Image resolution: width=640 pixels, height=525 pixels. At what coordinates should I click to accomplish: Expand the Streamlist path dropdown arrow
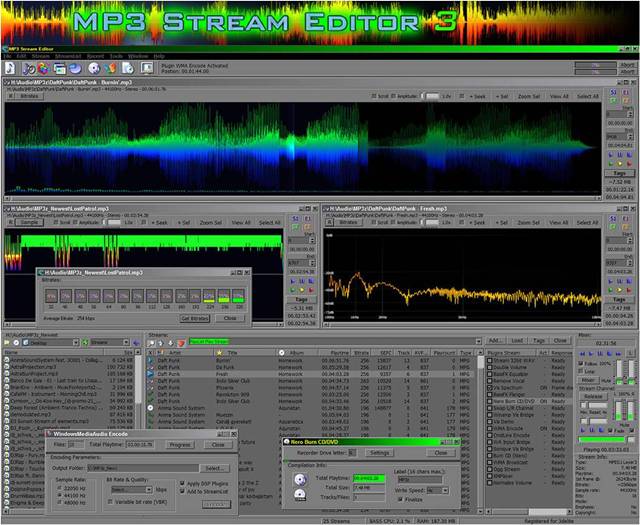click(x=478, y=341)
